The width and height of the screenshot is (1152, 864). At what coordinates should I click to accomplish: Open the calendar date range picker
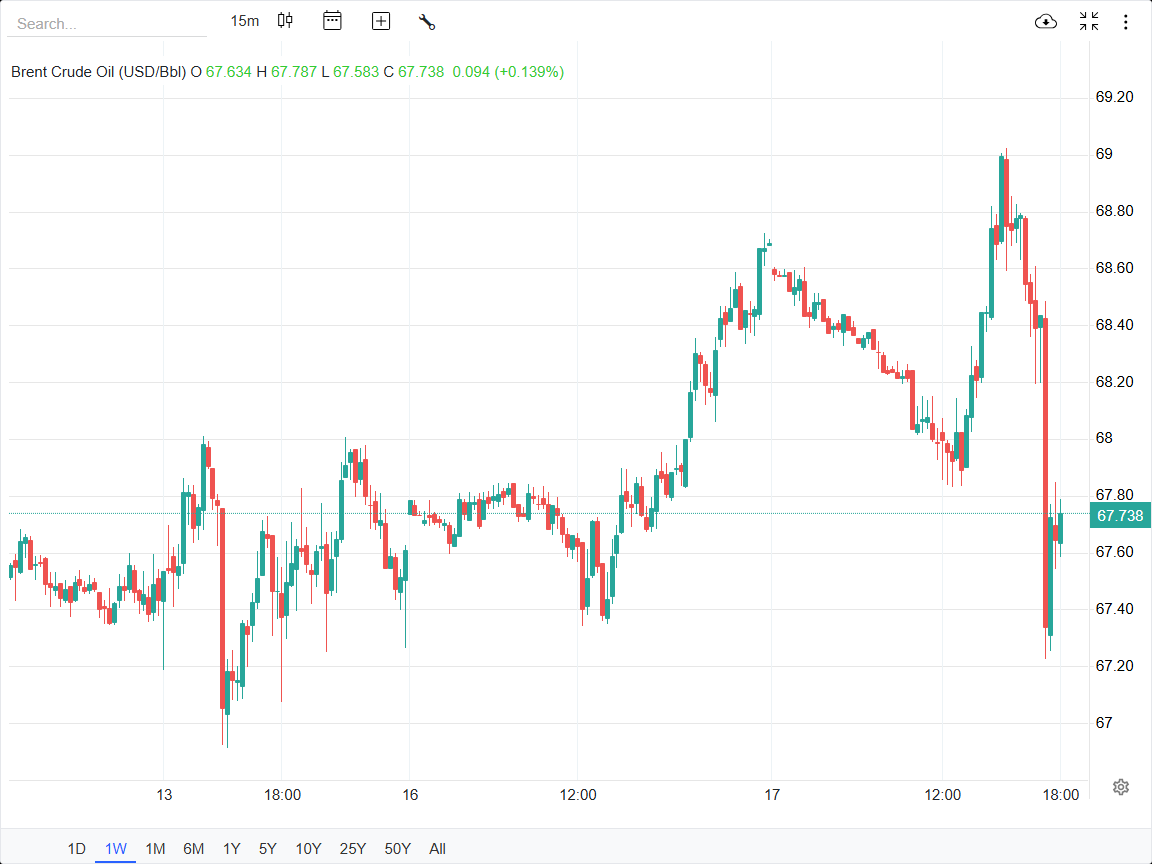(333, 21)
